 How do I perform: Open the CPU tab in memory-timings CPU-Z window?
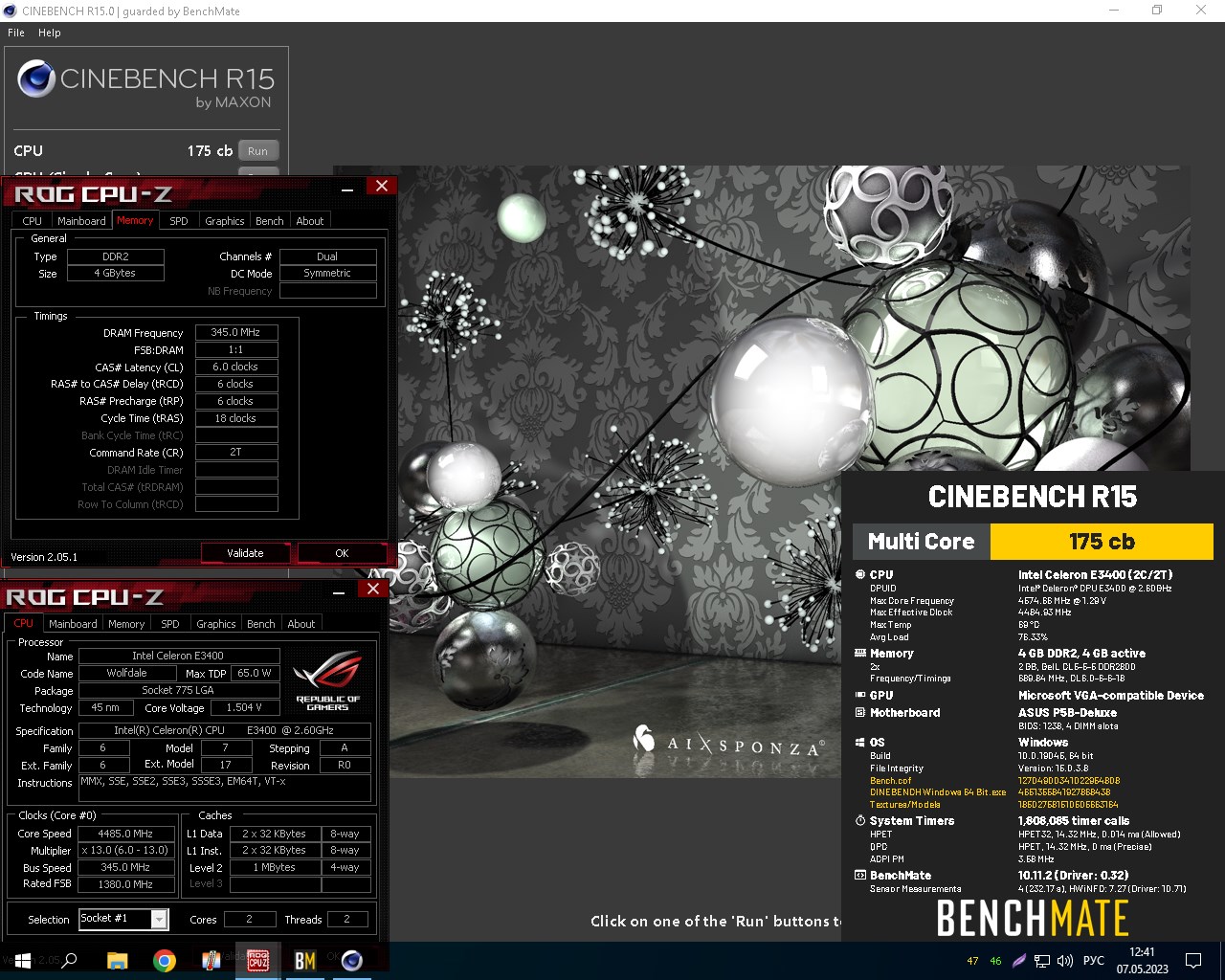(33, 221)
